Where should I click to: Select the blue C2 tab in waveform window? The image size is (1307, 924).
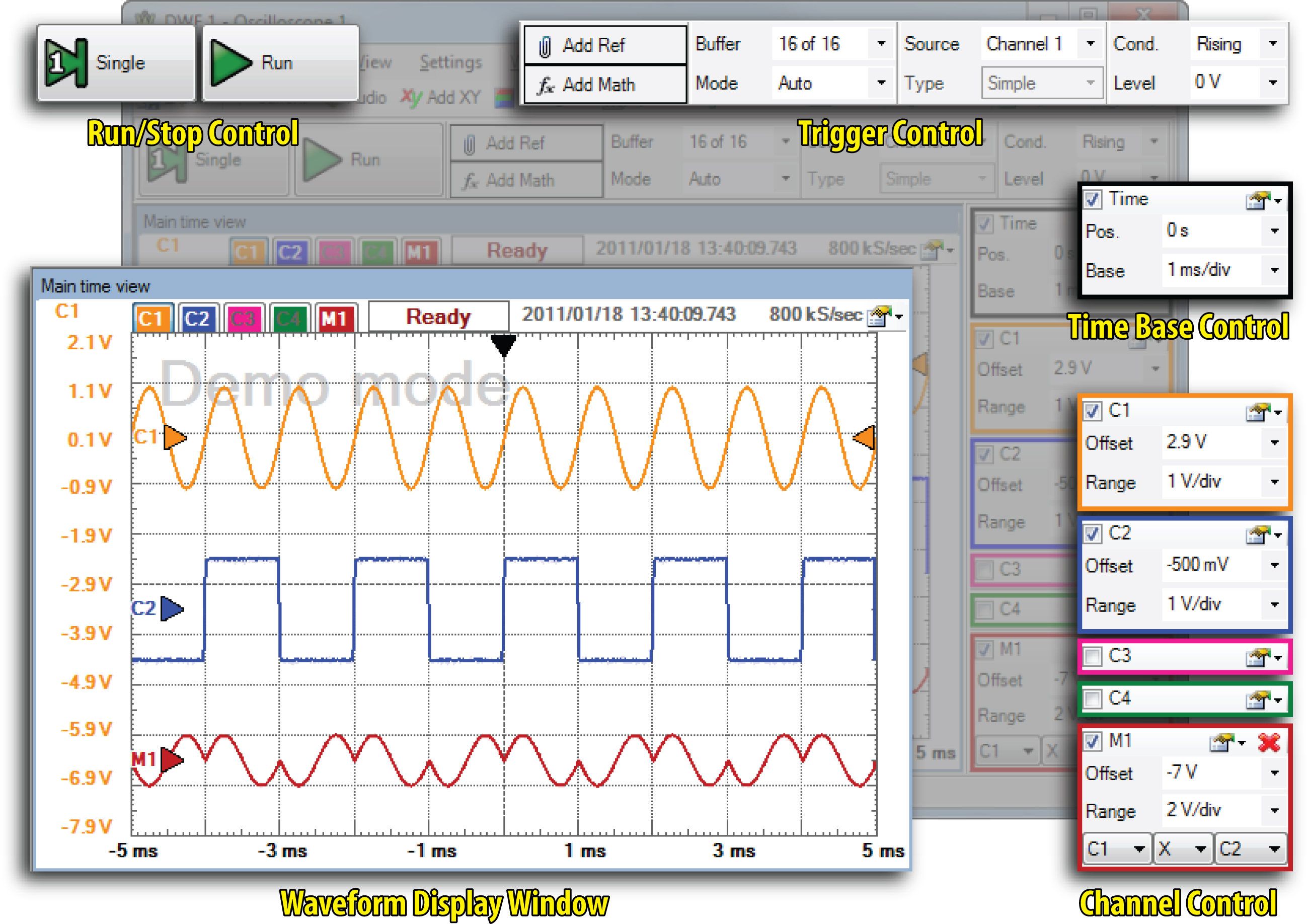pyautogui.click(x=197, y=318)
